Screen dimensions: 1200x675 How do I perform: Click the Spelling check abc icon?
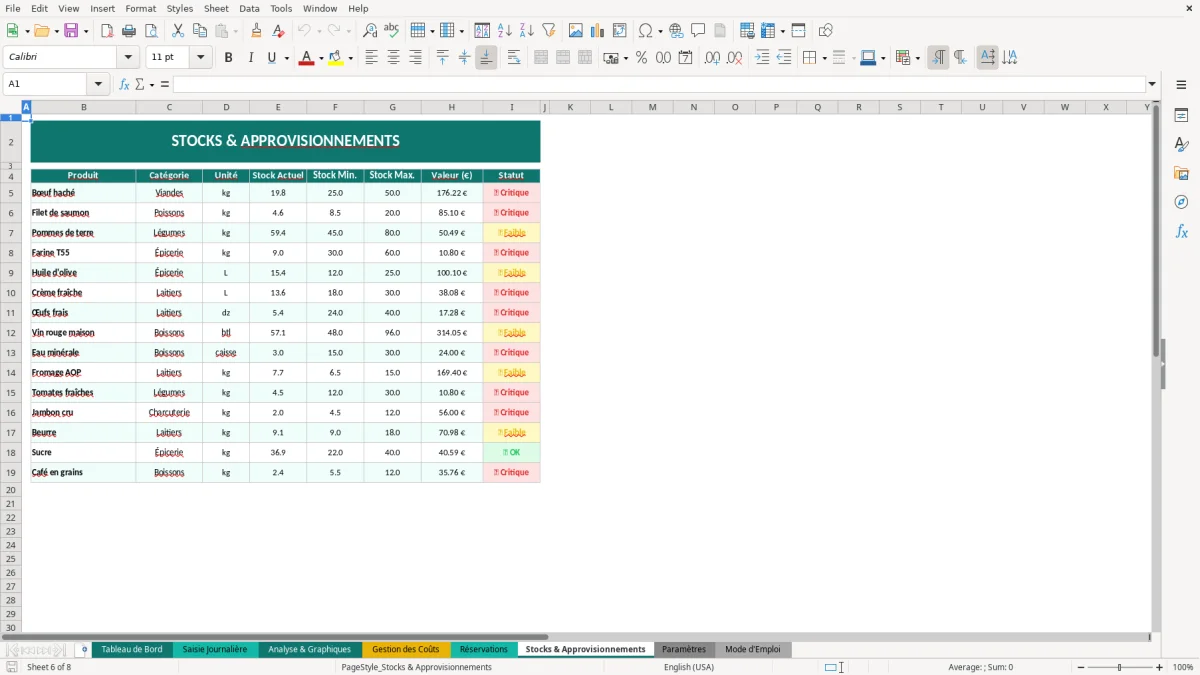click(392, 31)
